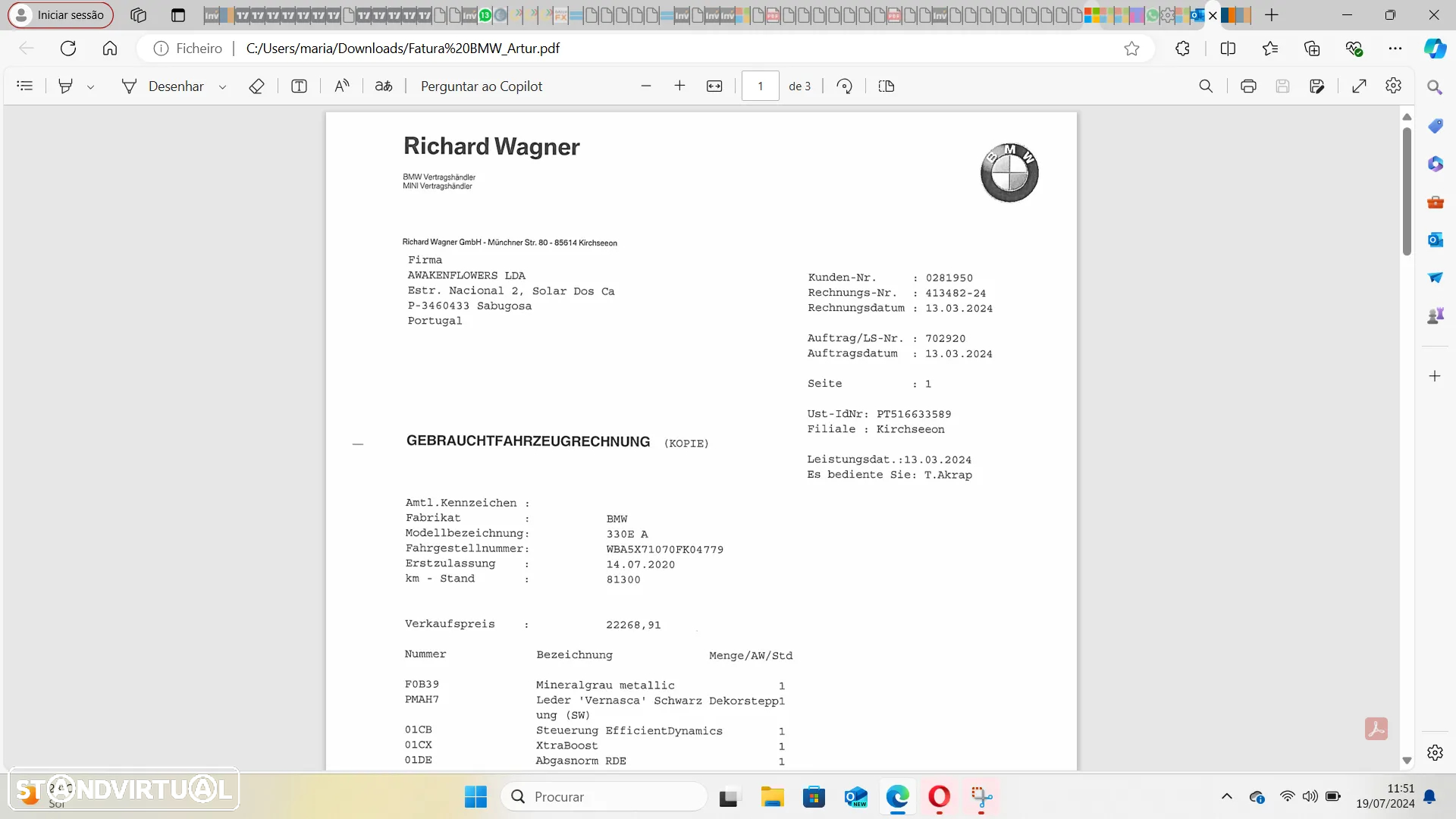Select the eraser tool
1456x819 pixels.
(x=256, y=86)
